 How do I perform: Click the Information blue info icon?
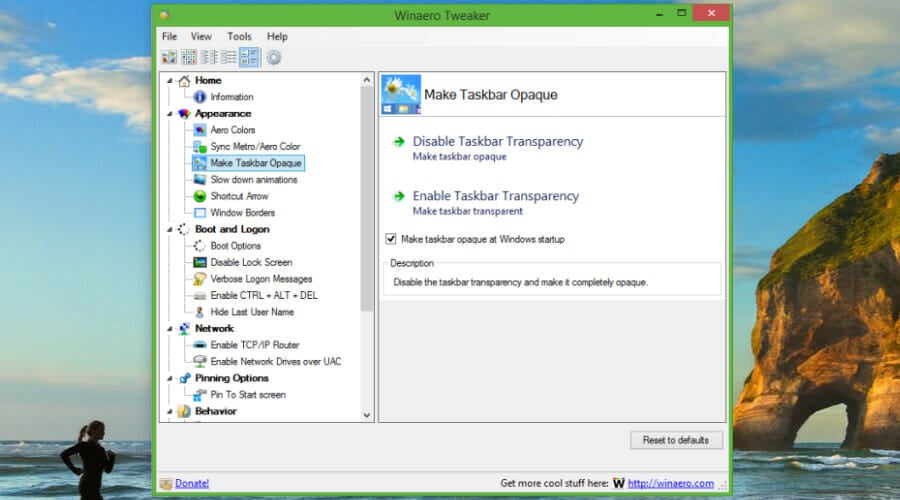pyautogui.click(x=200, y=97)
